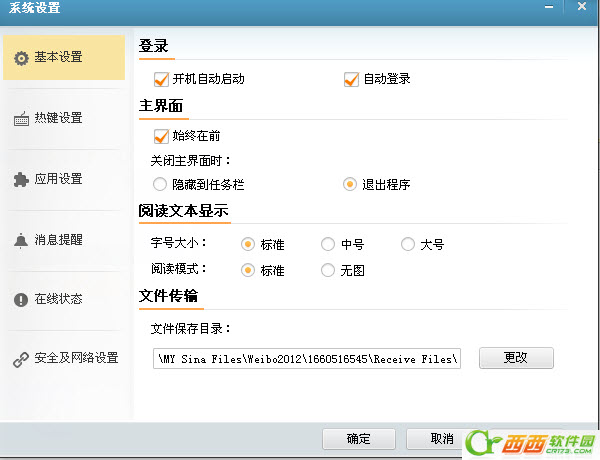Click the puzzle piece icon for 应用设置
The image size is (600, 460).
tap(21, 179)
